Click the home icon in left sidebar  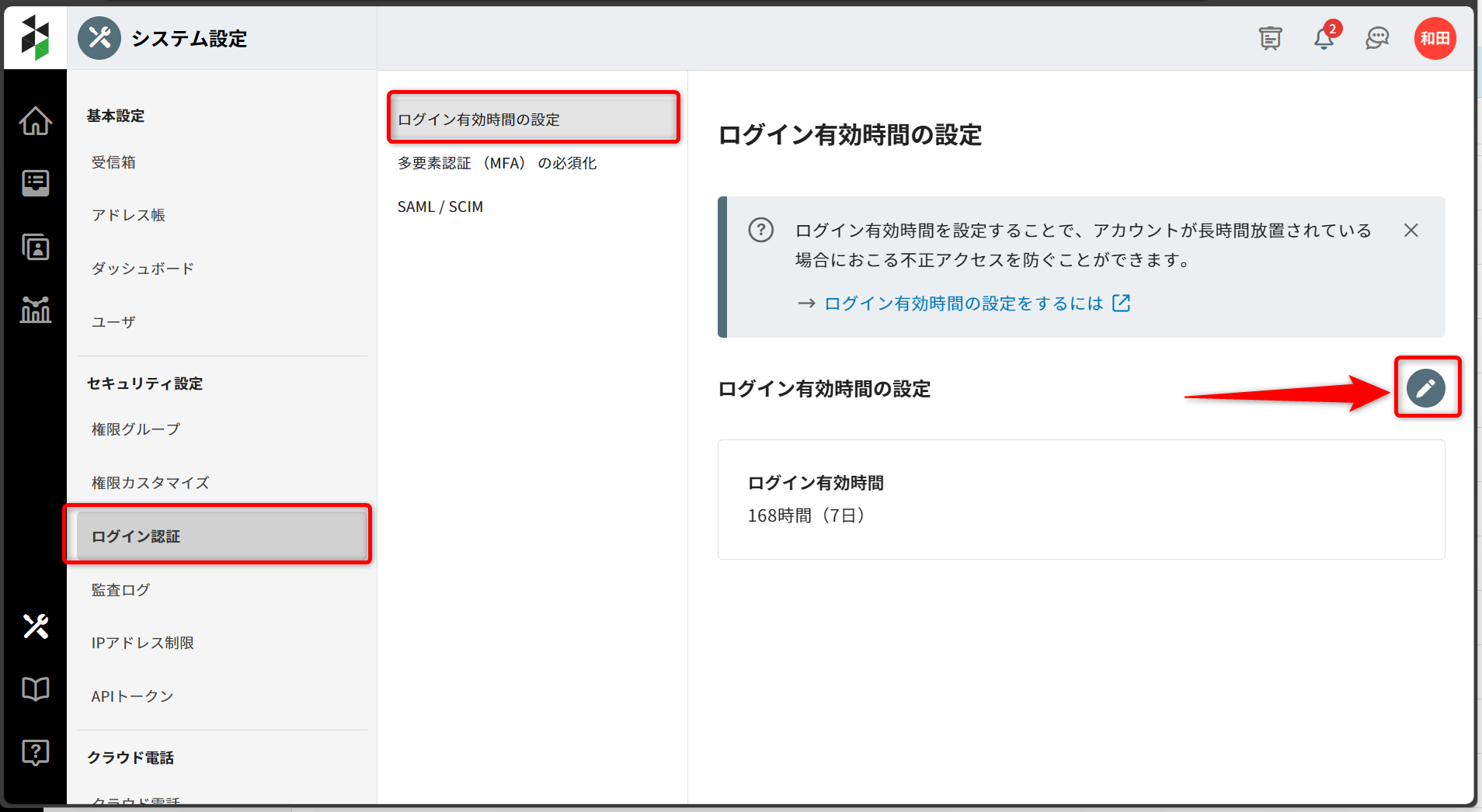tap(36, 121)
